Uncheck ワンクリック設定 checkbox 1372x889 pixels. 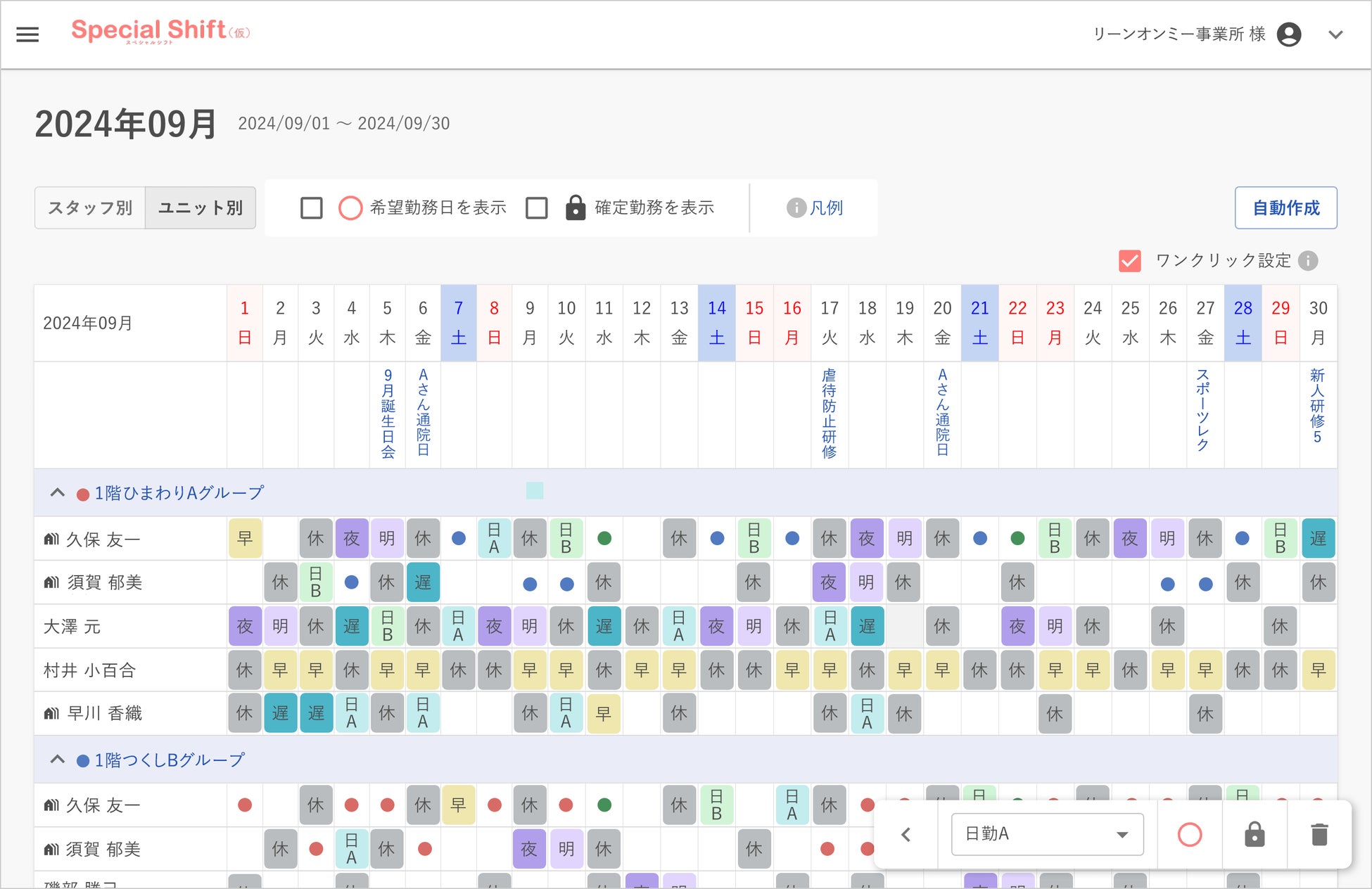point(1130,261)
